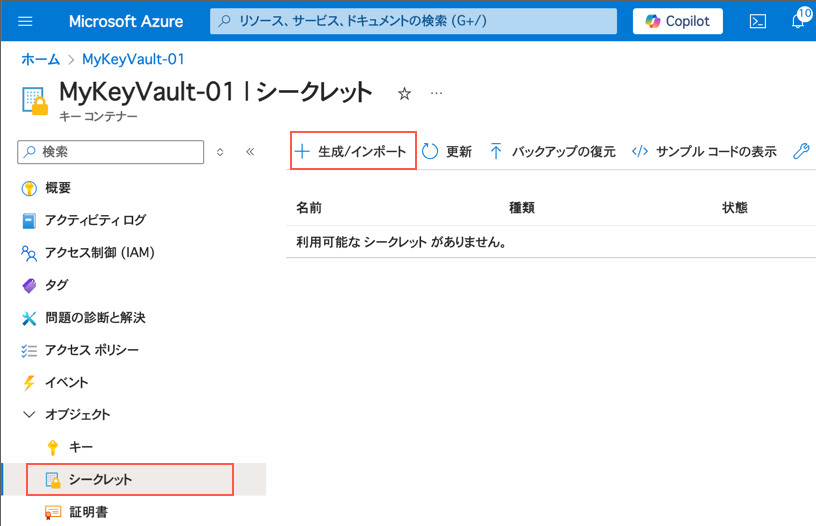816x526 pixels.
Task: Open キー under オブジェクト
Action: pyautogui.click(x=81, y=447)
